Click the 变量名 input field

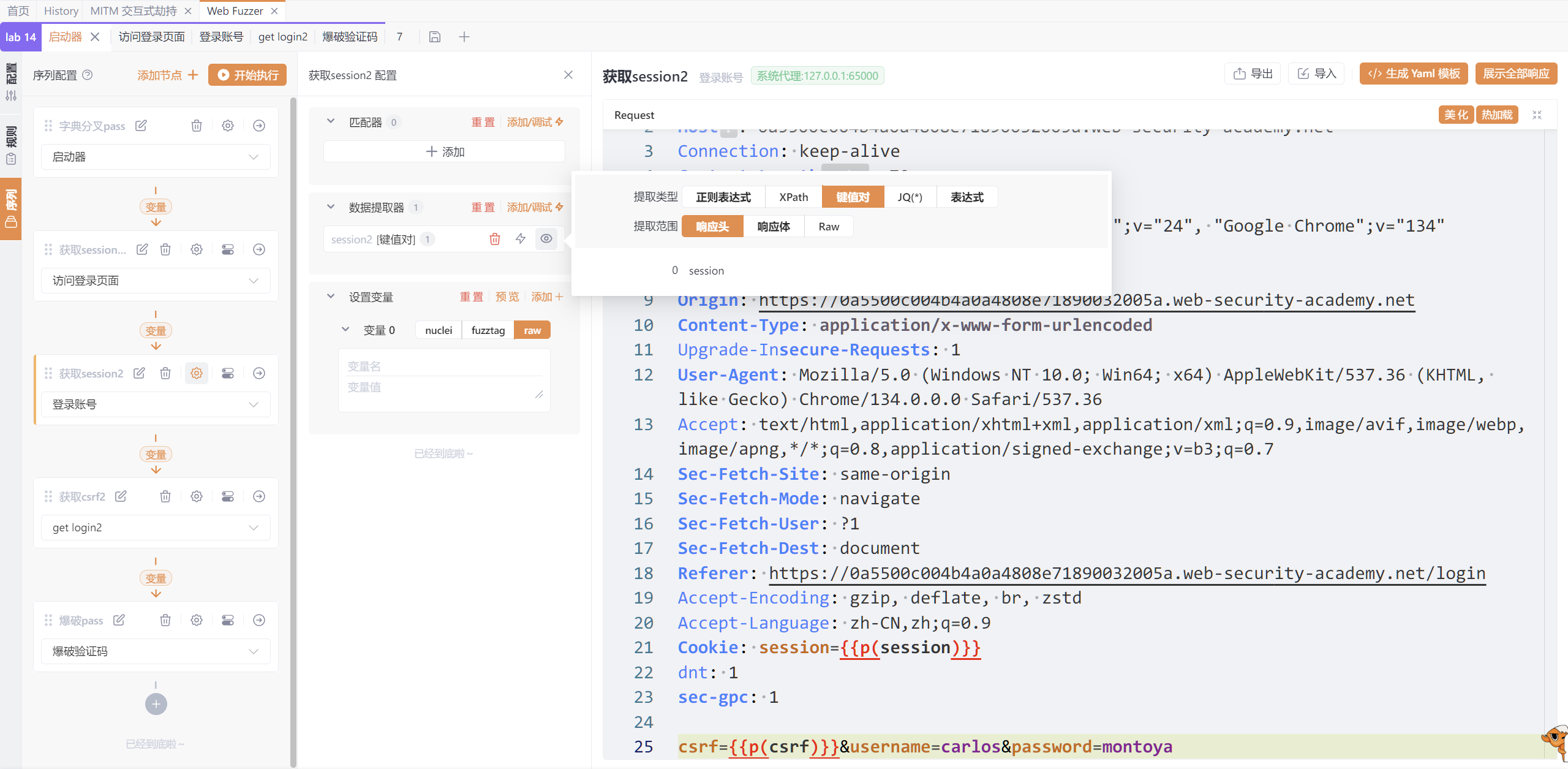[x=444, y=366]
